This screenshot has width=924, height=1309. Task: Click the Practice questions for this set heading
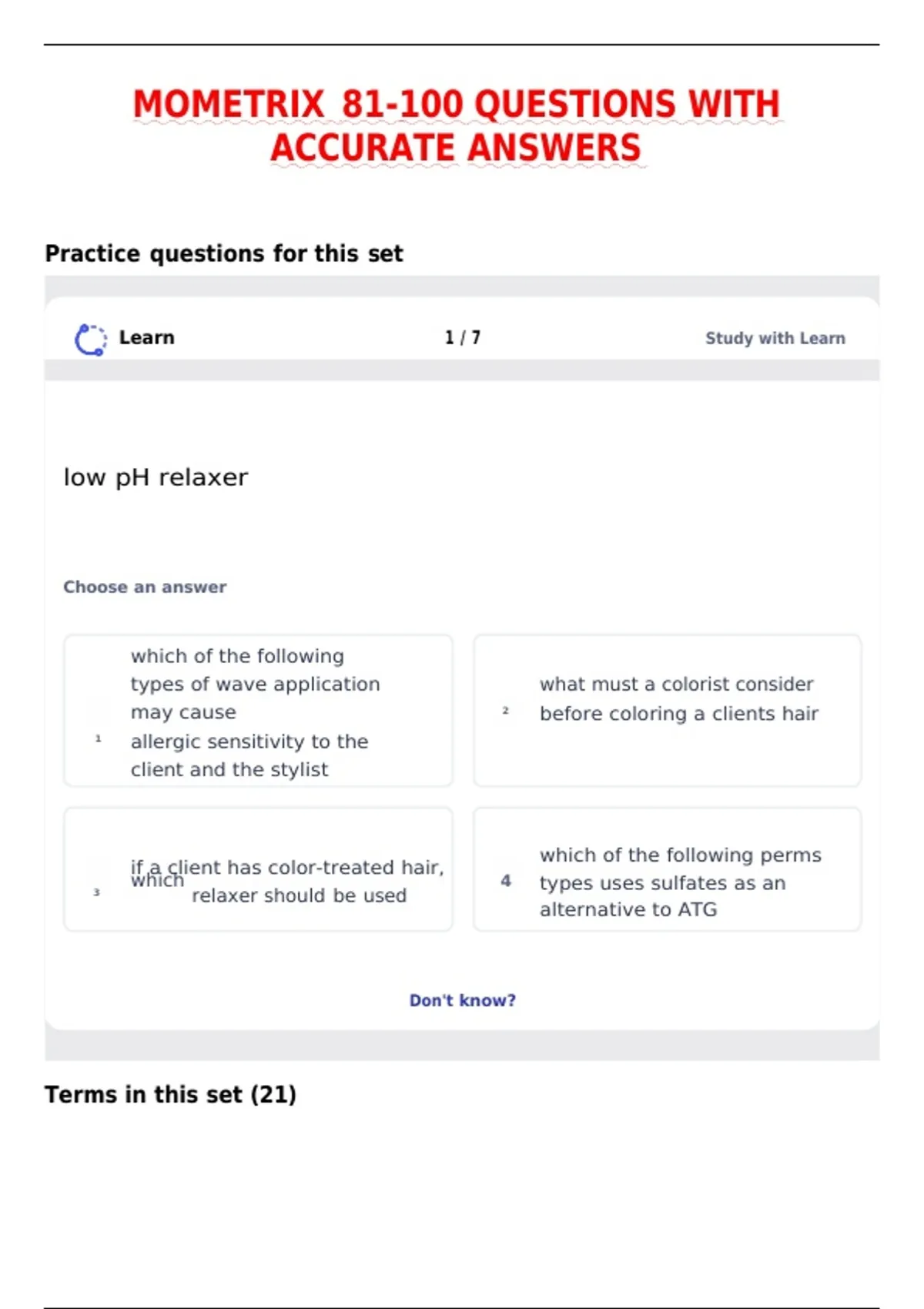click(x=224, y=253)
